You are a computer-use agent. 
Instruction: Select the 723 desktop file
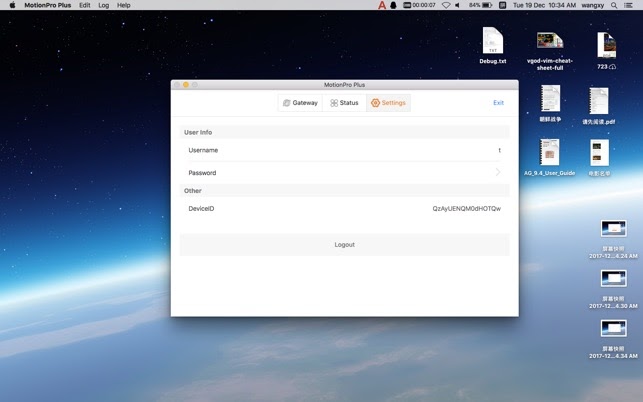point(607,50)
